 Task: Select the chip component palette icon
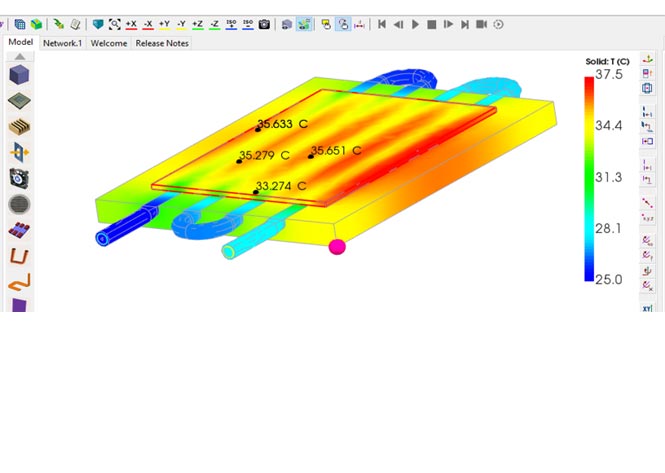[19, 101]
